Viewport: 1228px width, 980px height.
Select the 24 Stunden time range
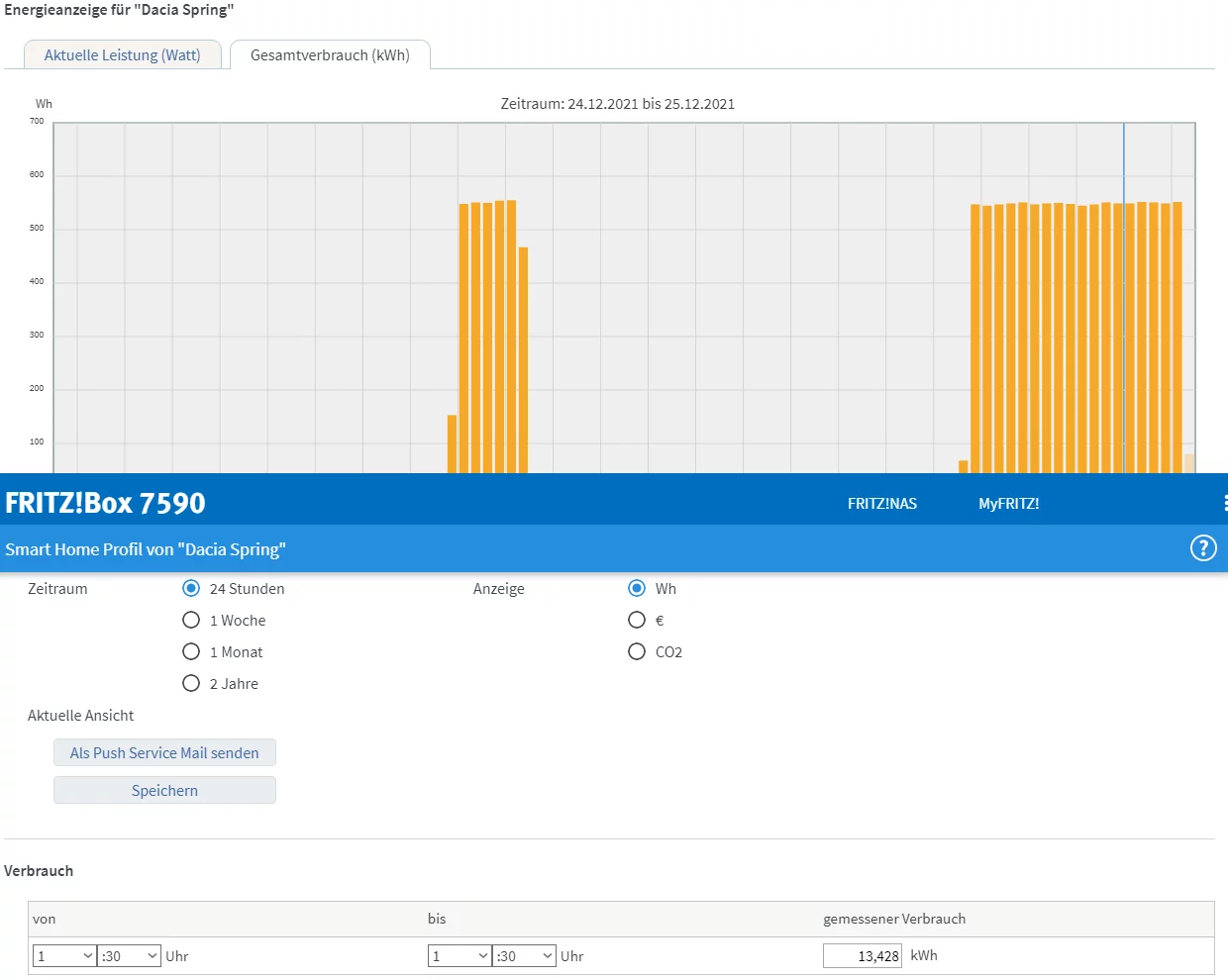tap(191, 588)
